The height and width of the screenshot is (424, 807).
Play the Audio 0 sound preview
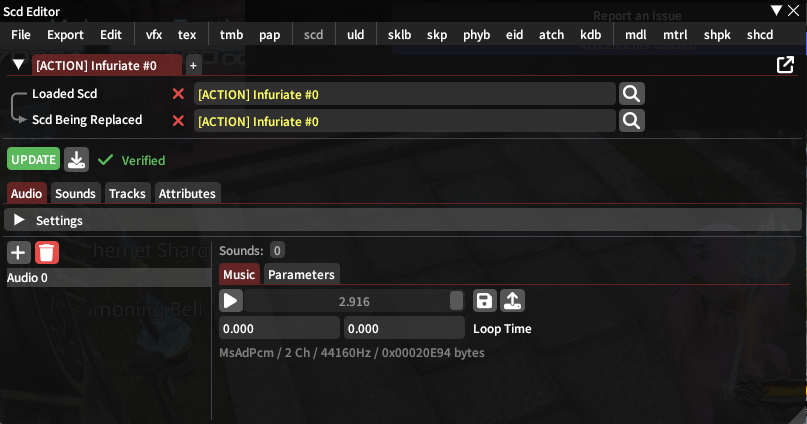coord(231,301)
